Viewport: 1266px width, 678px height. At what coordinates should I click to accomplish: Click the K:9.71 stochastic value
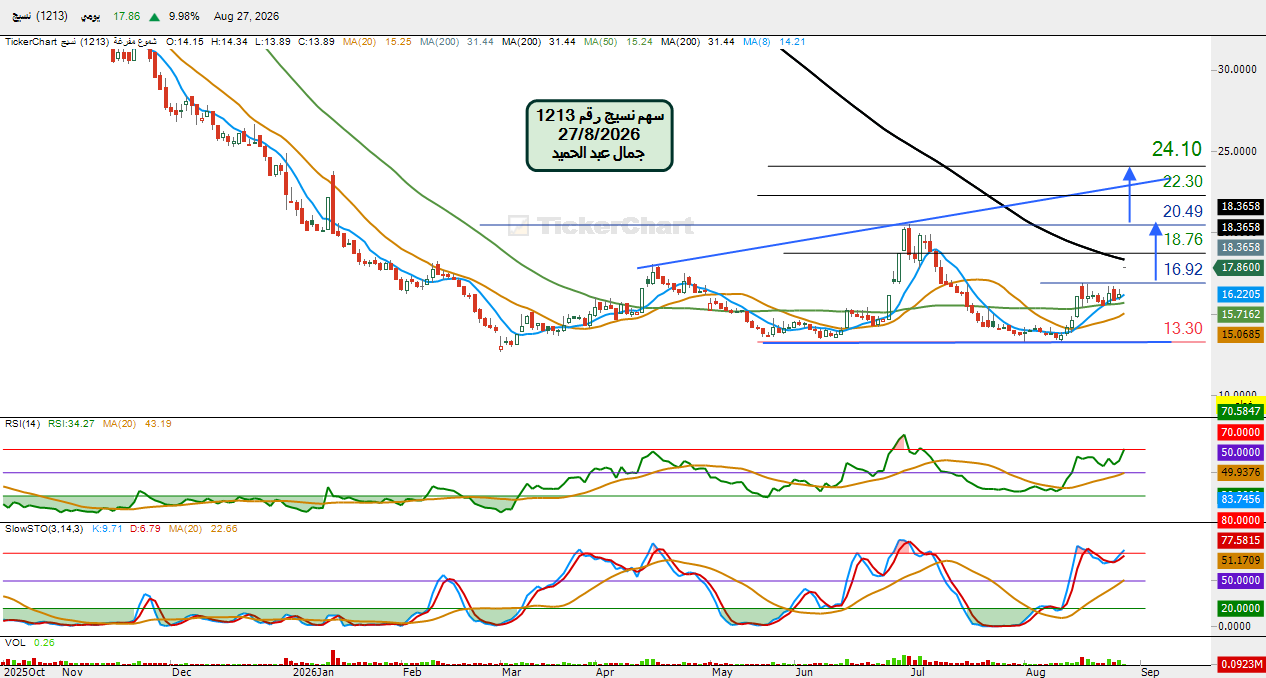coord(105,527)
